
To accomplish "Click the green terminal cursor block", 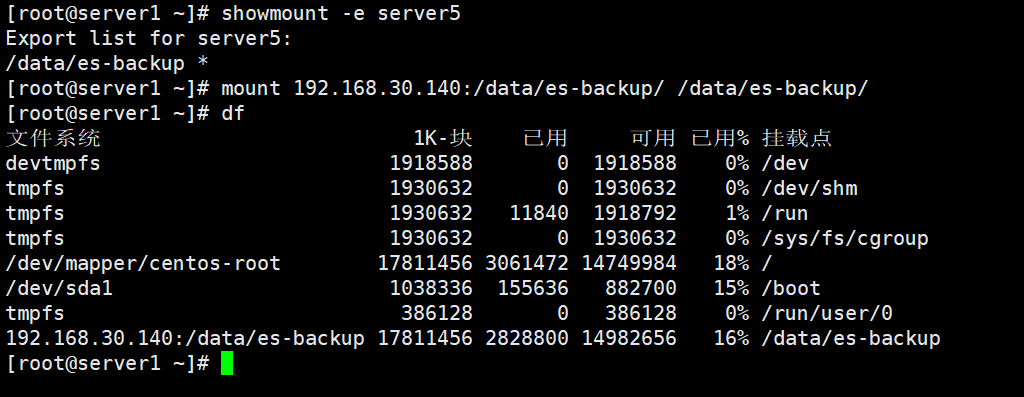I will point(227,364).
